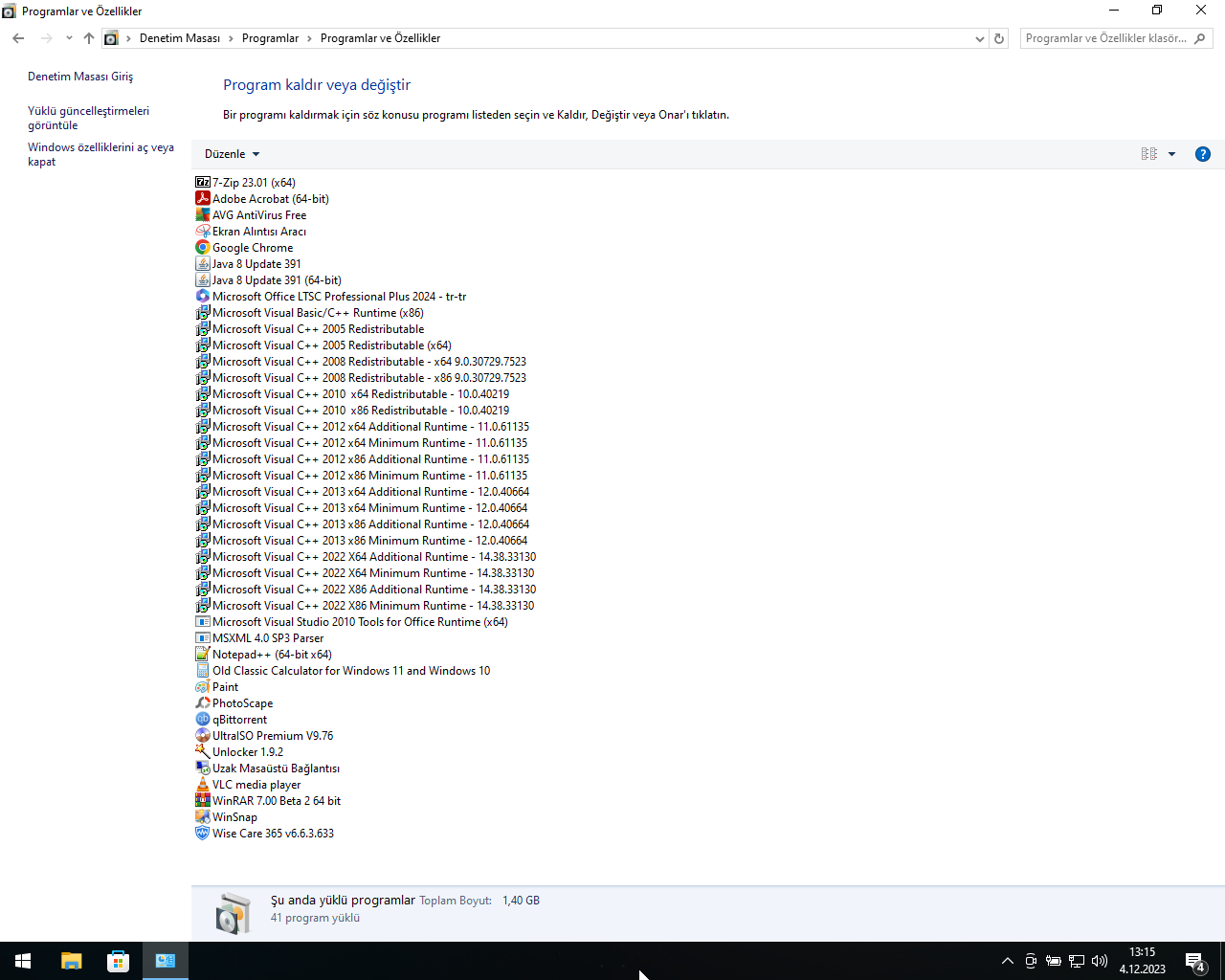The width and height of the screenshot is (1225, 980).
Task: Select Visual C++ 2022 X64 Additional Runtime
Action: pyautogui.click(x=366, y=556)
